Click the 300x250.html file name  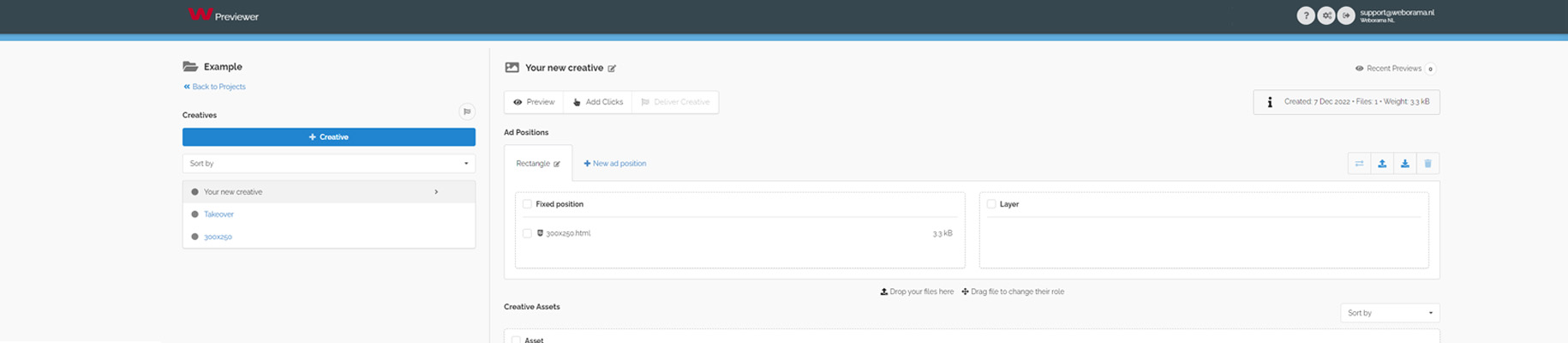(568, 233)
